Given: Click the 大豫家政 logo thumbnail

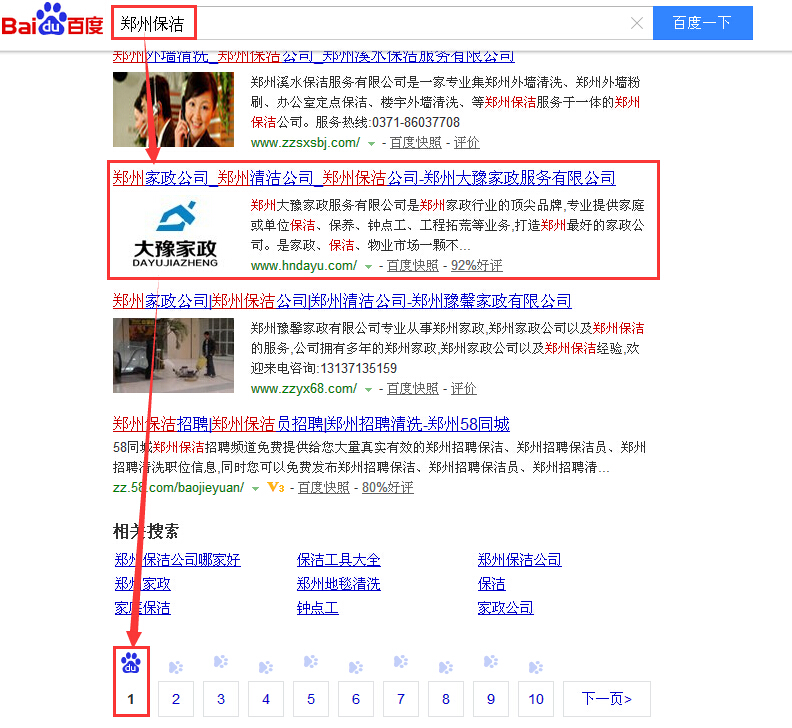Looking at the screenshot, I should (x=175, y=233).
